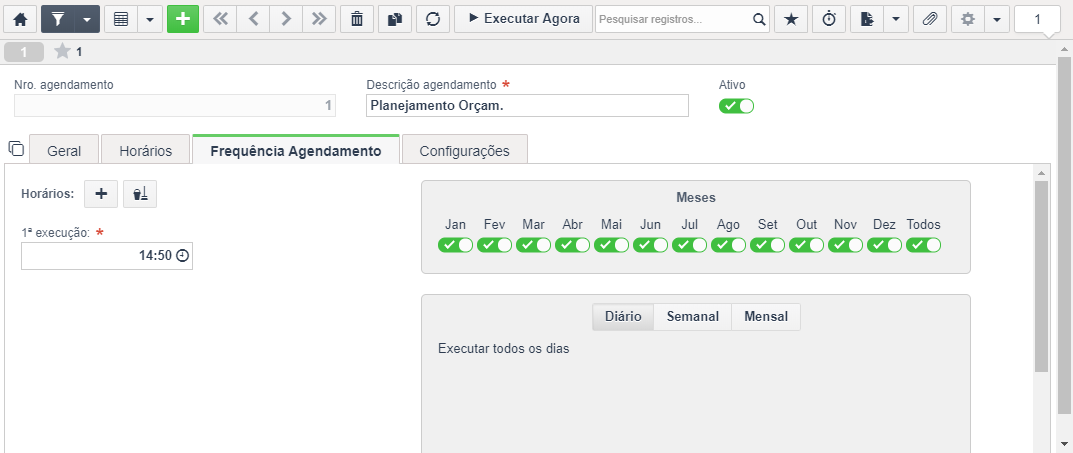The width and height of the screenshot is (1073, 453).
Task: Select the Semanal frequency button
Action: pyautogui.click(x=693, y=317)
